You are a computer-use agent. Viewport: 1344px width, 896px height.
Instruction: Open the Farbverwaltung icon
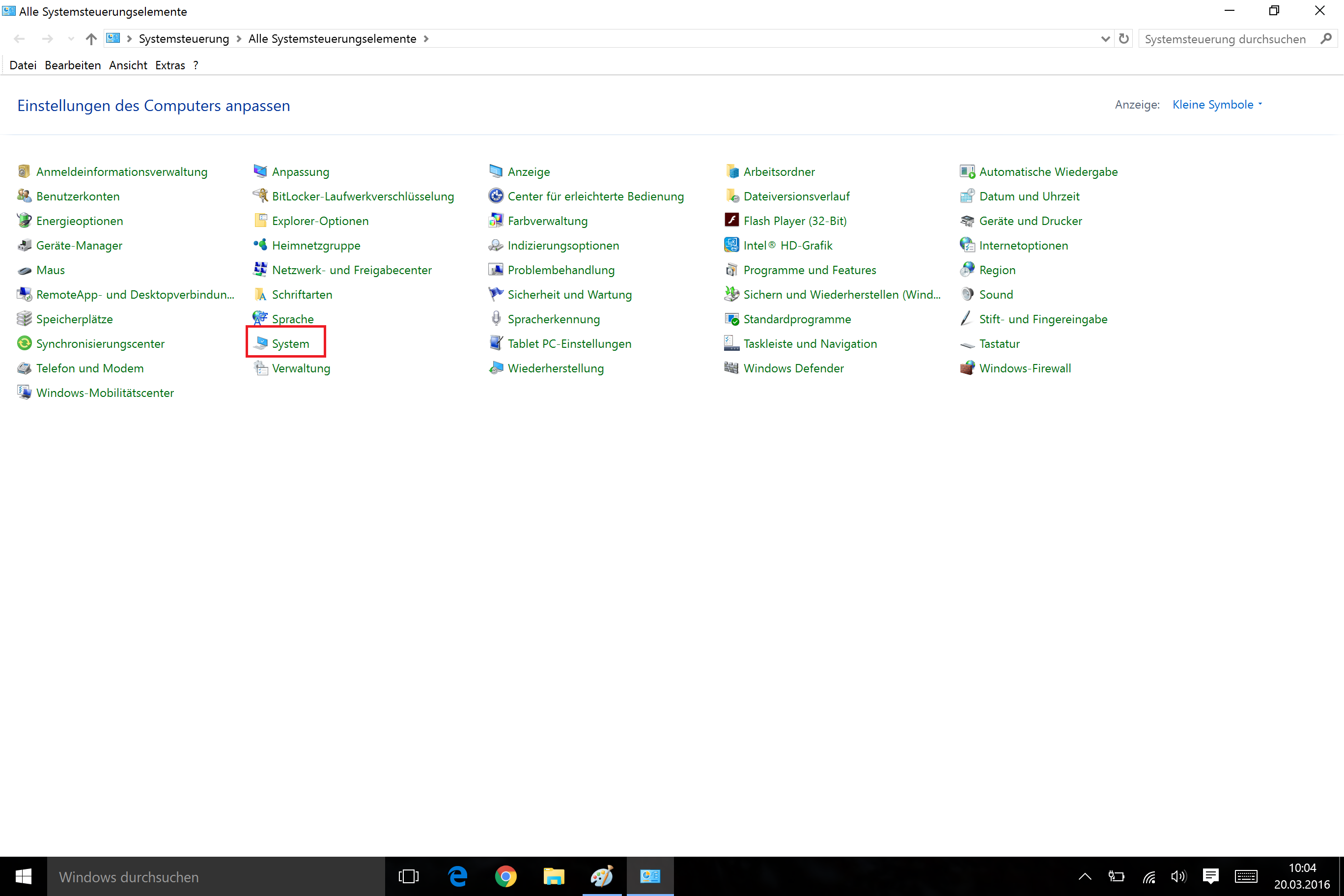coord(496,221)
